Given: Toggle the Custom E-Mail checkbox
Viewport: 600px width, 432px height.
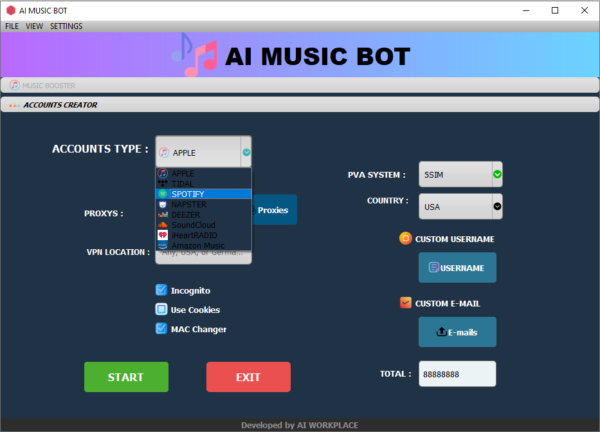Looking at the screenshot, I should (x=405, y=303).
